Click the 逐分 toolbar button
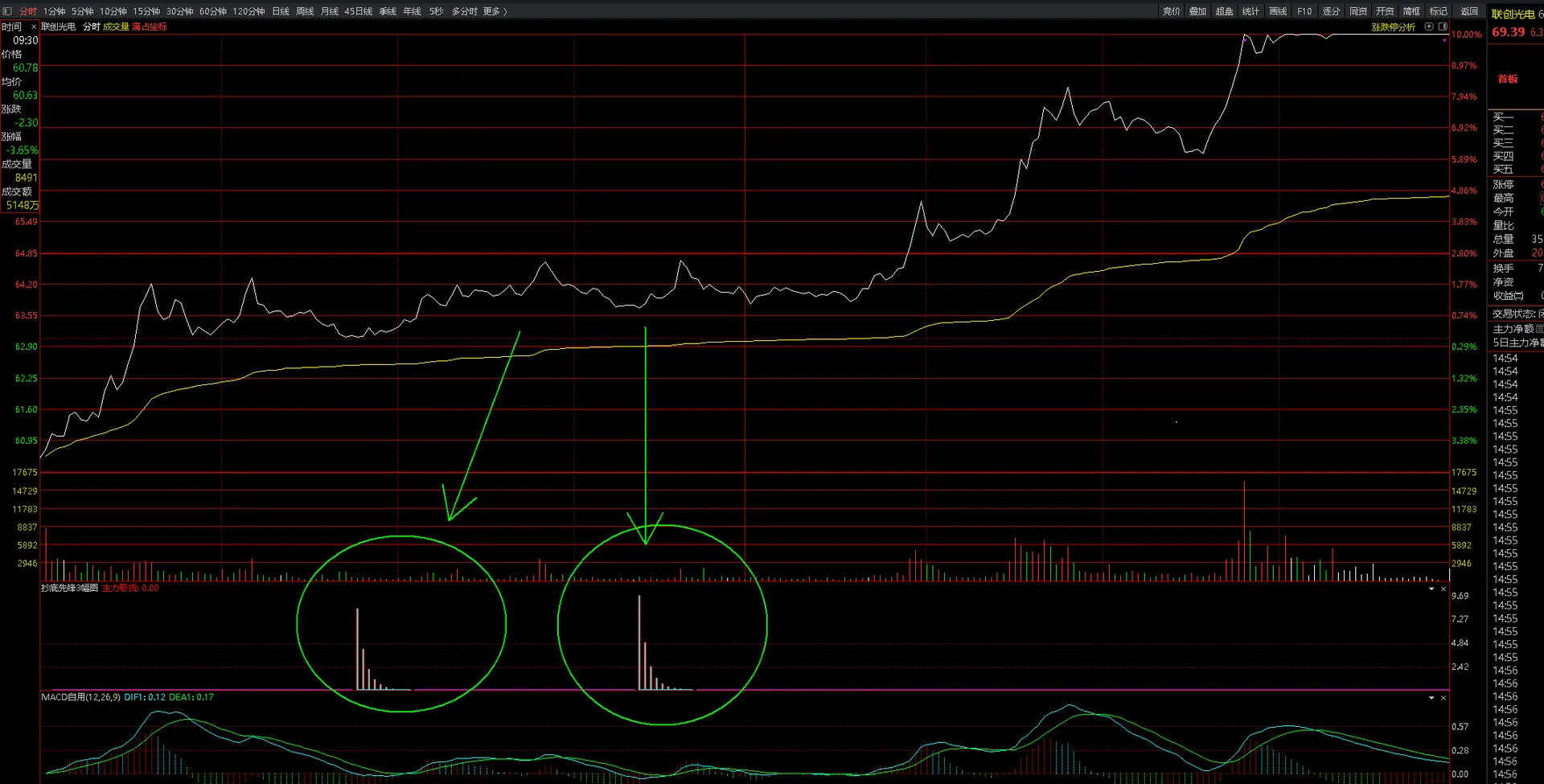The image size is (1544, 784). coord(1332,11)
